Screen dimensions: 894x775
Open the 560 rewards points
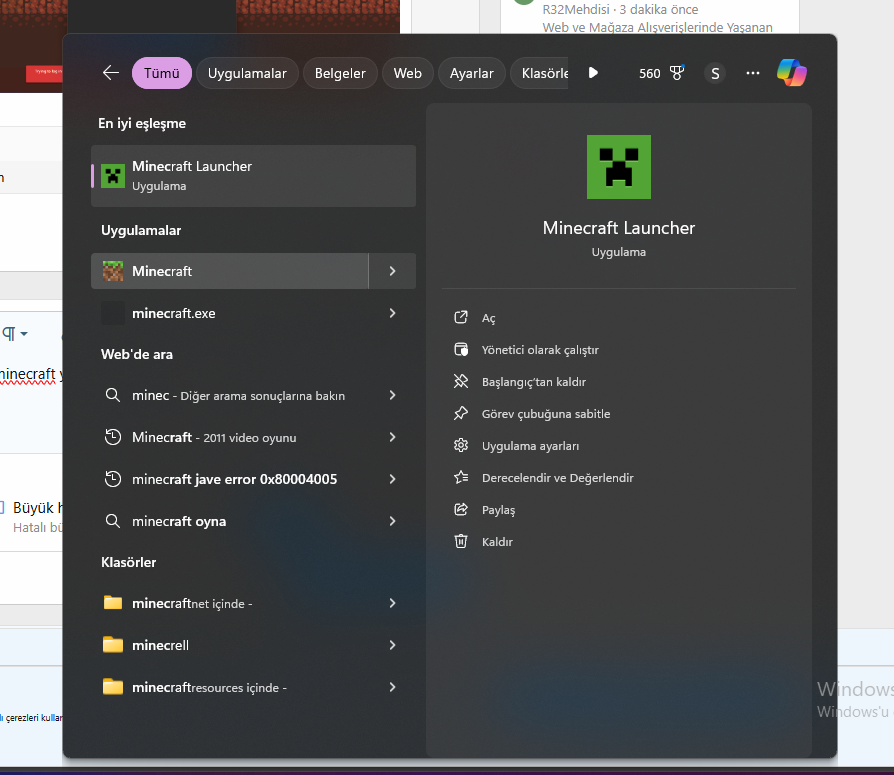649,74
